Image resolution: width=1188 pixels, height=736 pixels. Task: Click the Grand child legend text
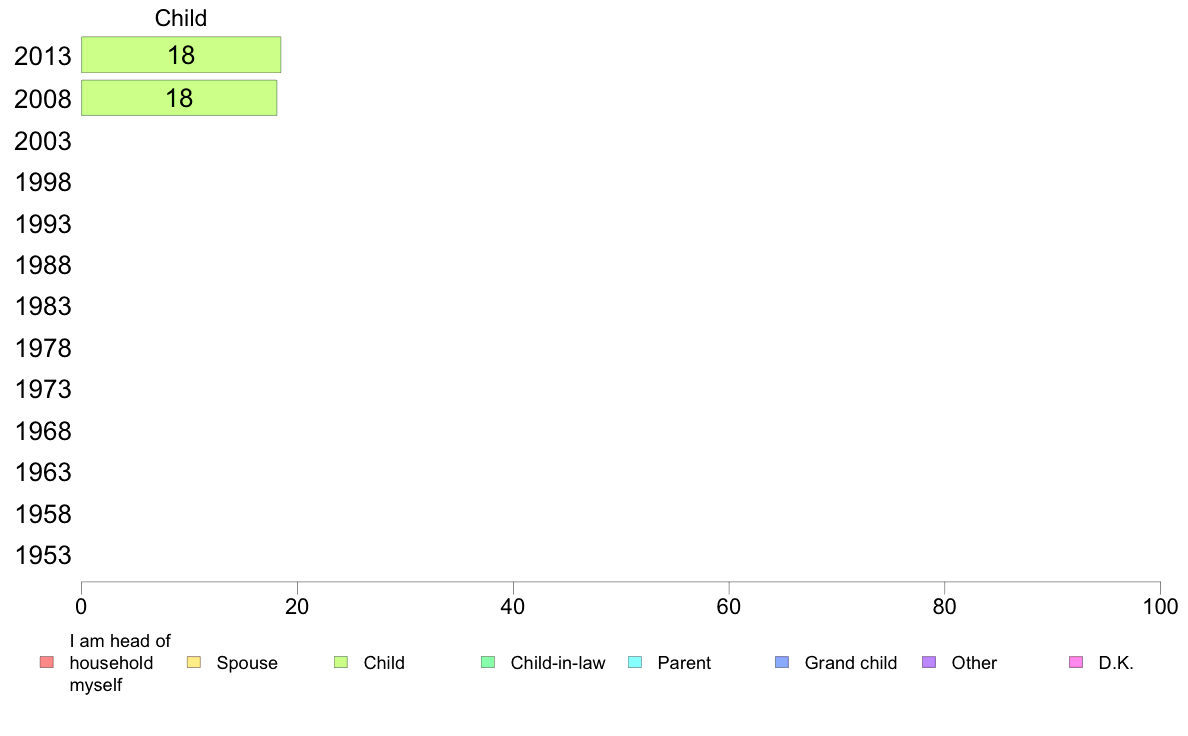(x=851, y=663)
